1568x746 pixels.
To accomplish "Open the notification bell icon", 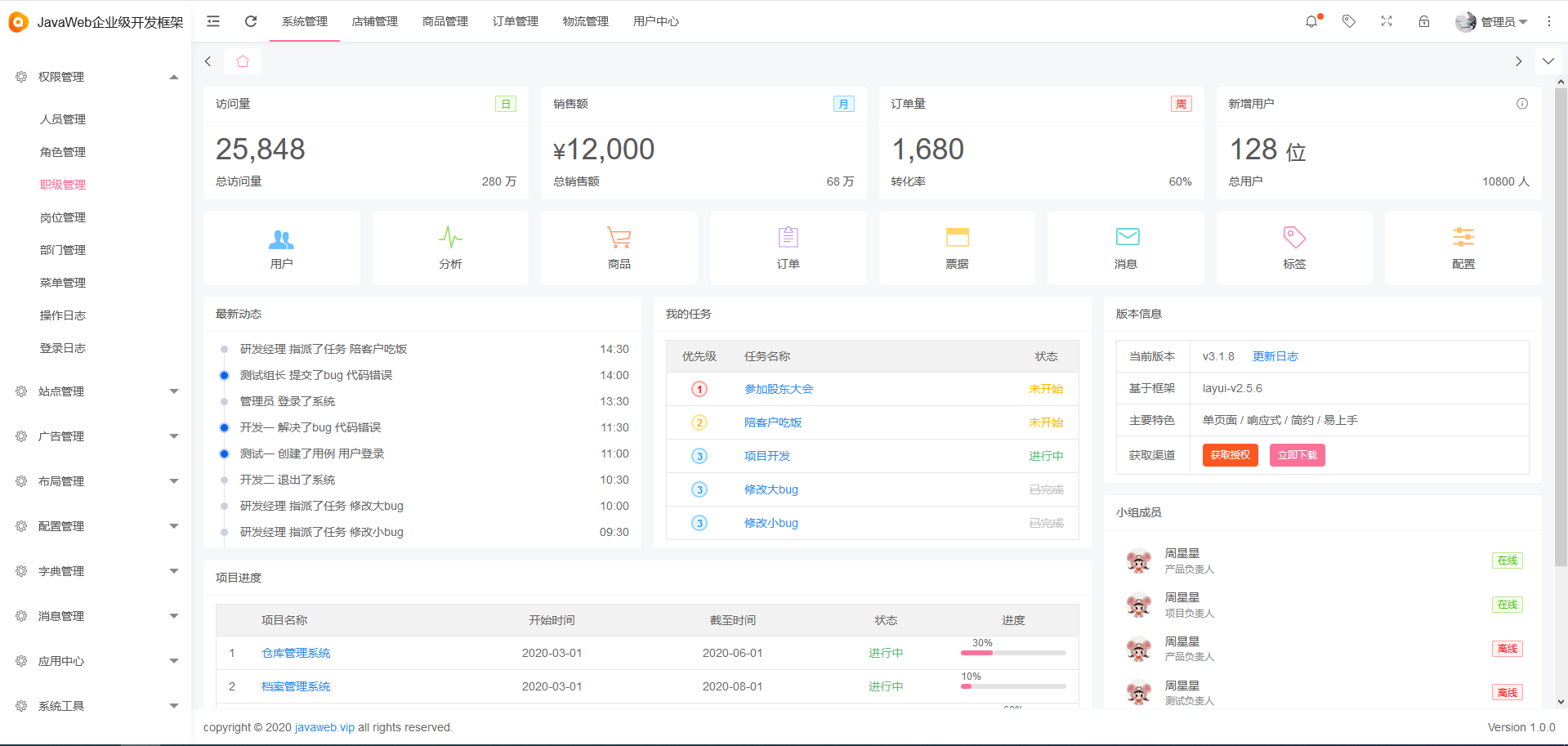I will [x=1311, y=21].
